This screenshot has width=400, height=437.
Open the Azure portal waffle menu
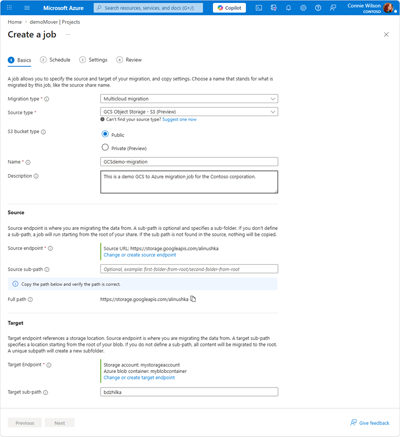pos(9,8)
